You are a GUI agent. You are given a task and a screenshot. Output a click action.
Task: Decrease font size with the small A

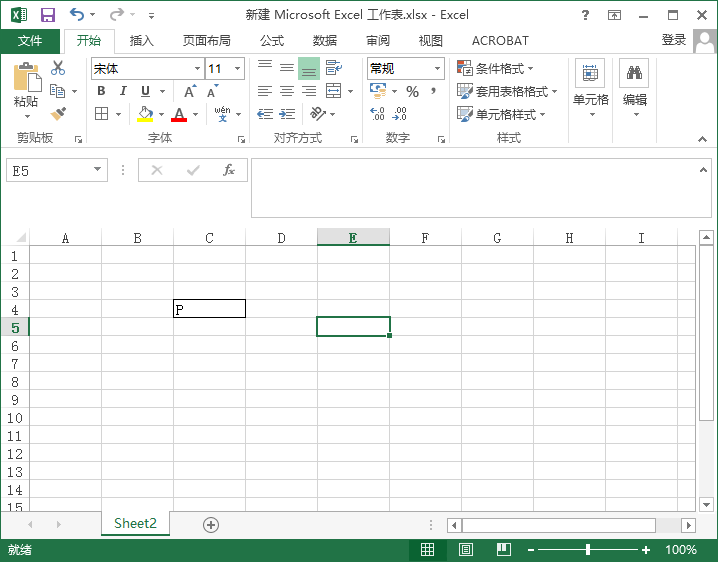(x=212, y=91)
